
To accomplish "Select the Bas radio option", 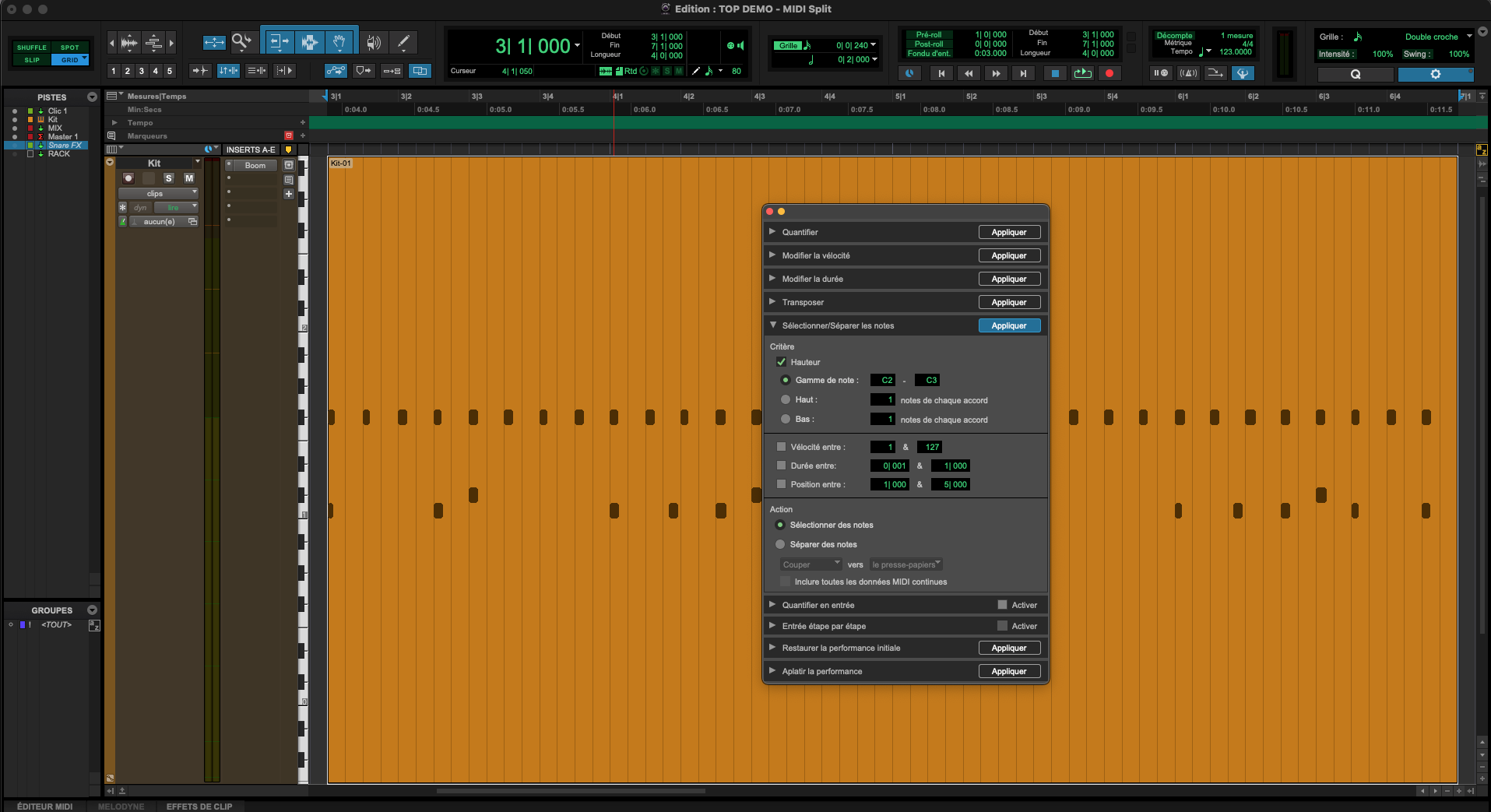I will click(x=786, y=419).
